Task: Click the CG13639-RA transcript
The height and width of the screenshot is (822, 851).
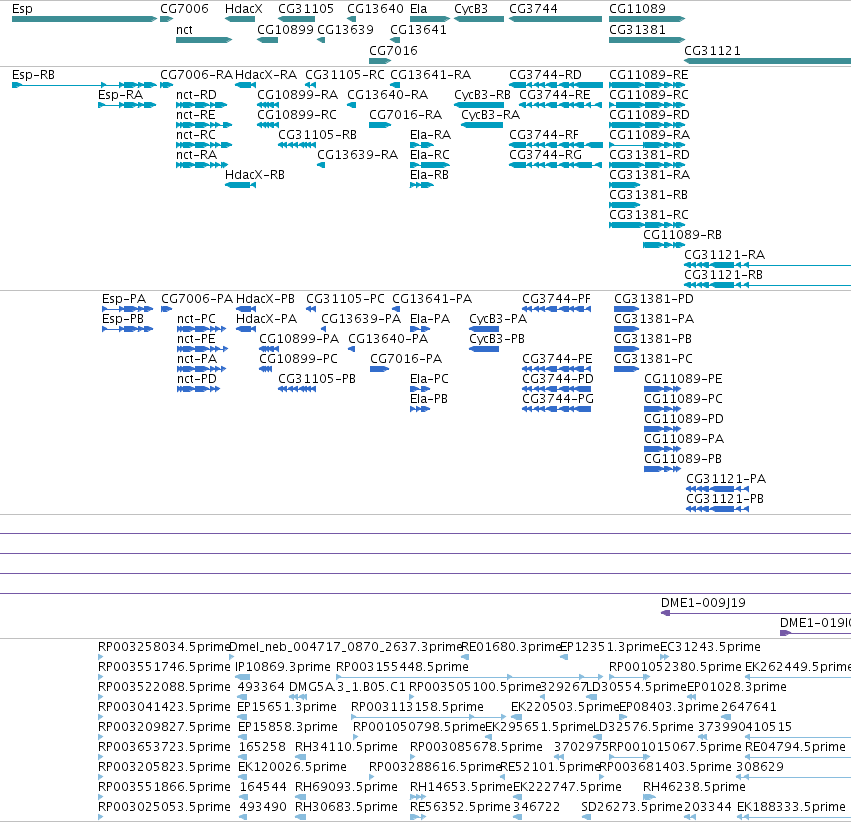Action: [x=321, y=165]
